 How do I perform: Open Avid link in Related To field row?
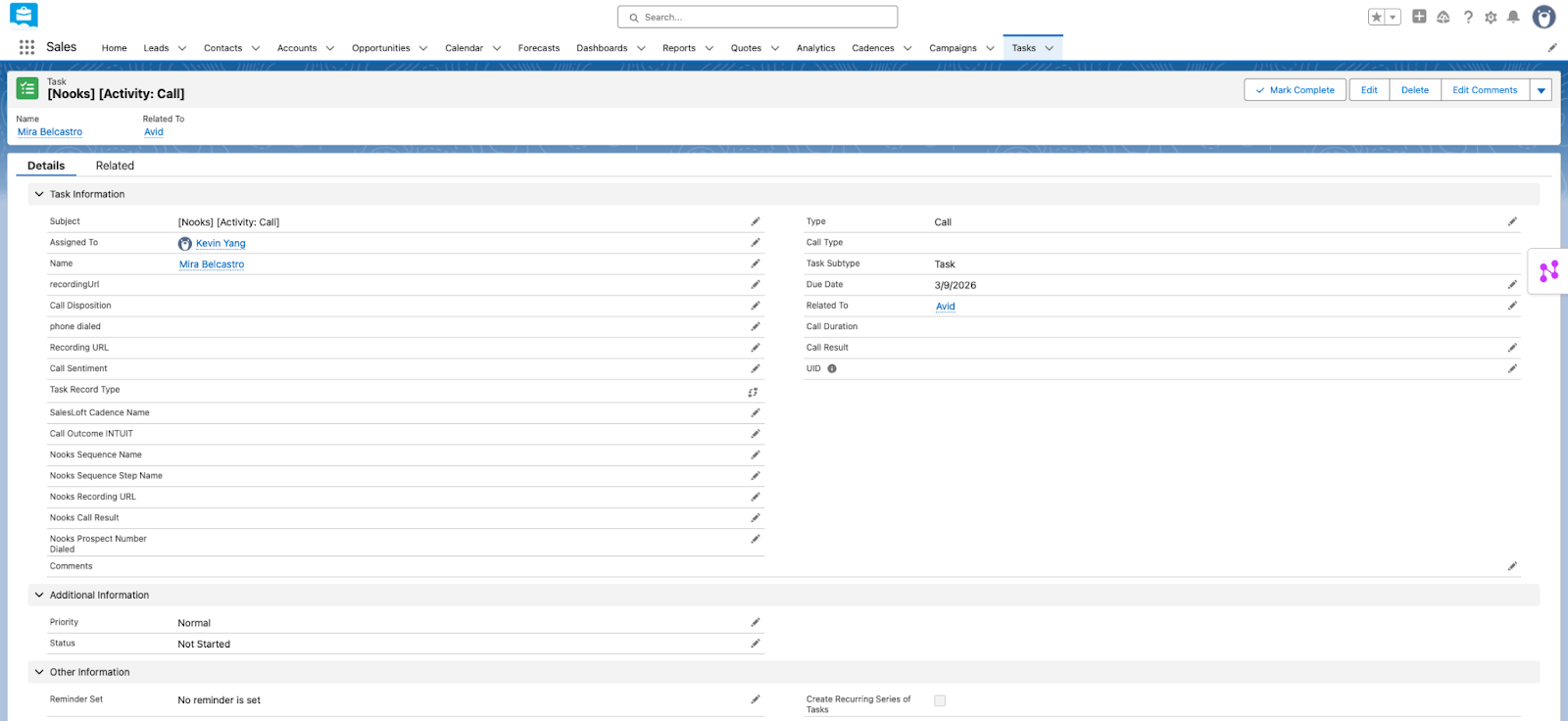click(945, 307)
